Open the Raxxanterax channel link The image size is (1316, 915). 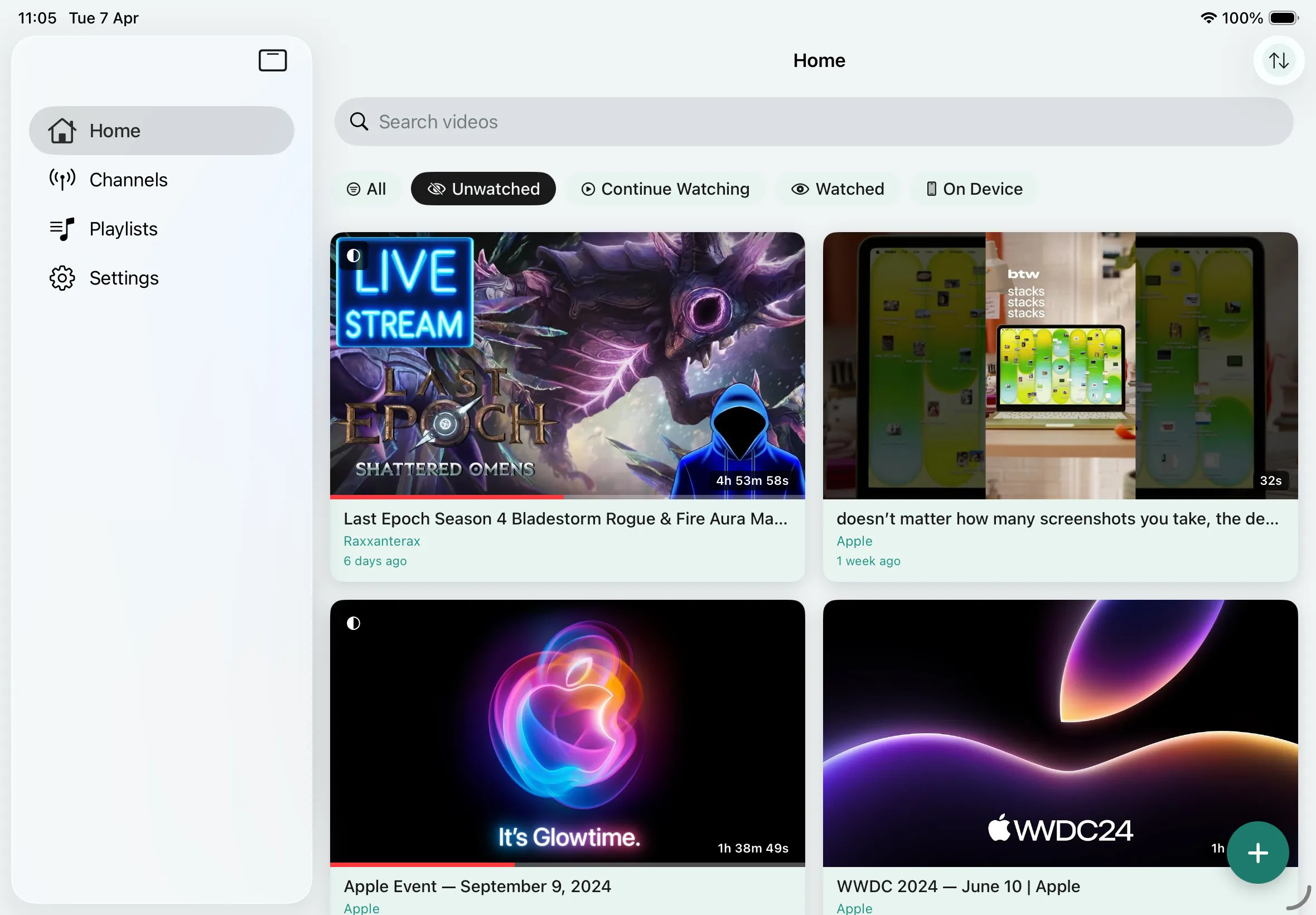[381, 541]
